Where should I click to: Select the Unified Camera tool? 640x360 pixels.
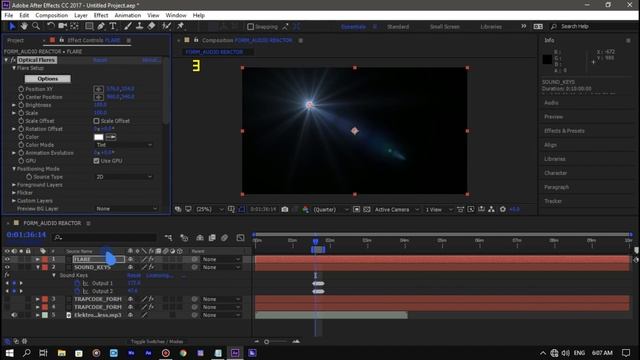tap(62, 26)
